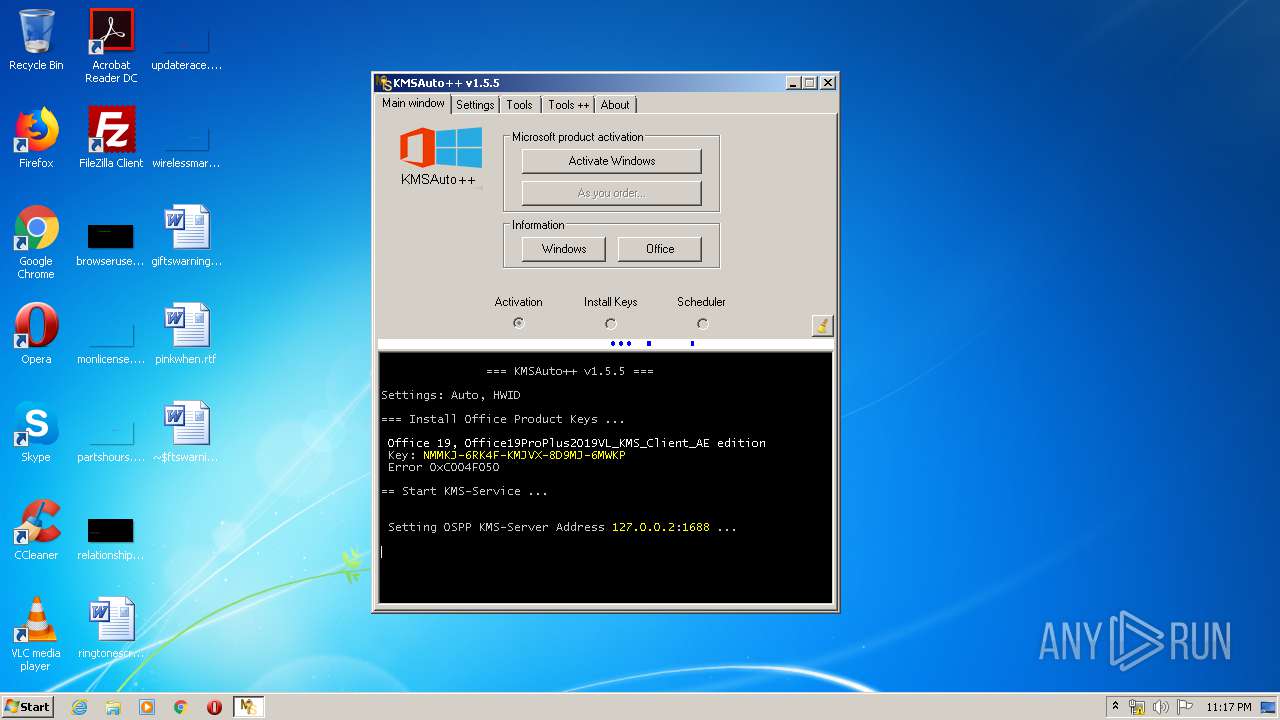Open the Tools tab
The width and height of the screenshot is (1280, 720).
pyautogui.click(x=519, y=105)
